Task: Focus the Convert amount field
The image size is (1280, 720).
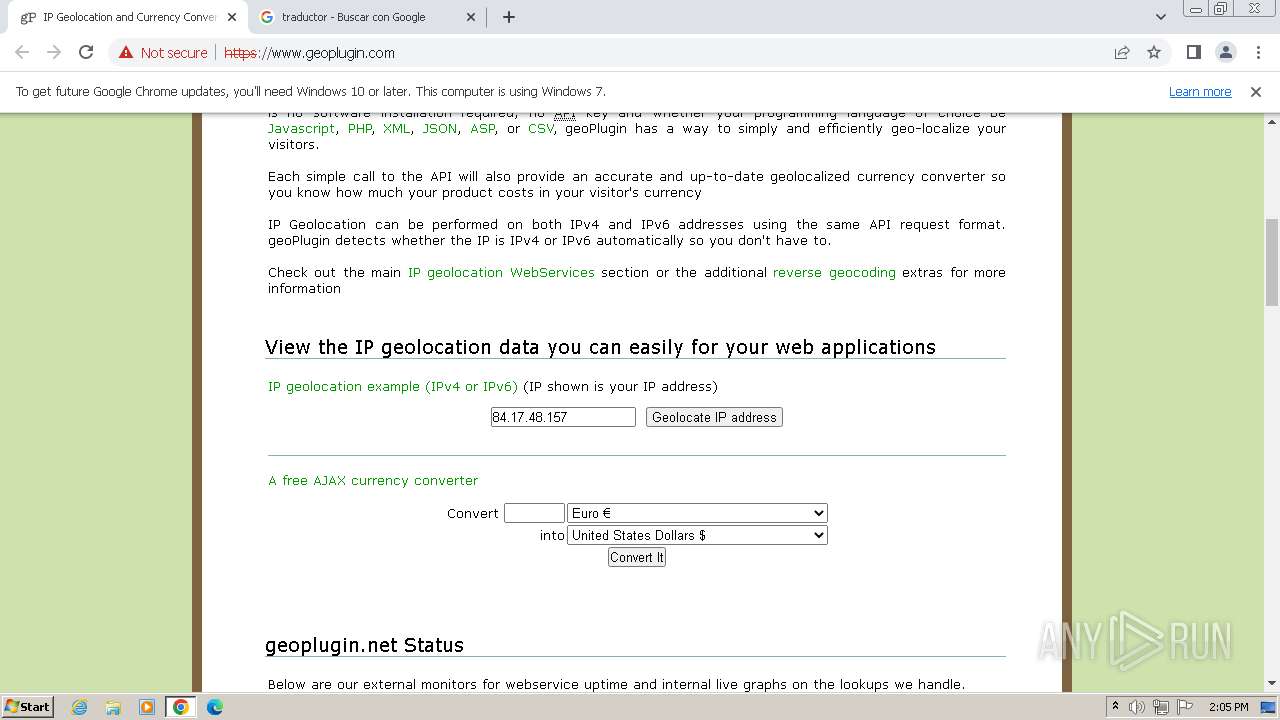Action: 534,513
